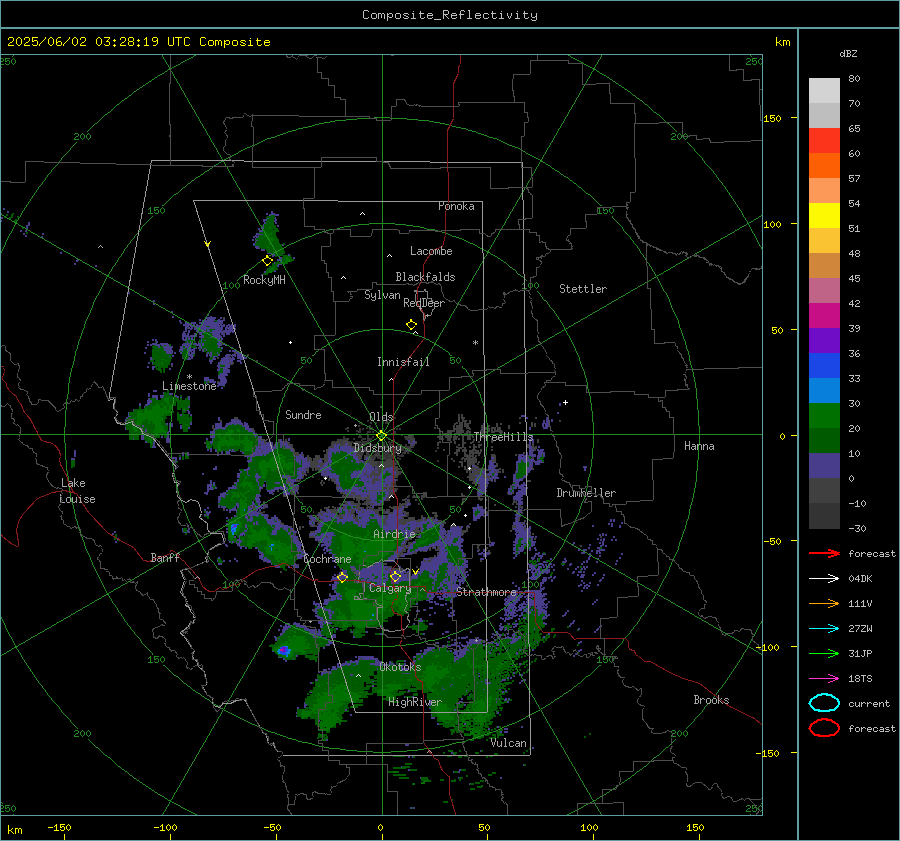900x841 pixels.
Task: Click the 39 dBZ magenta color swatch
Action: [824, 316]
